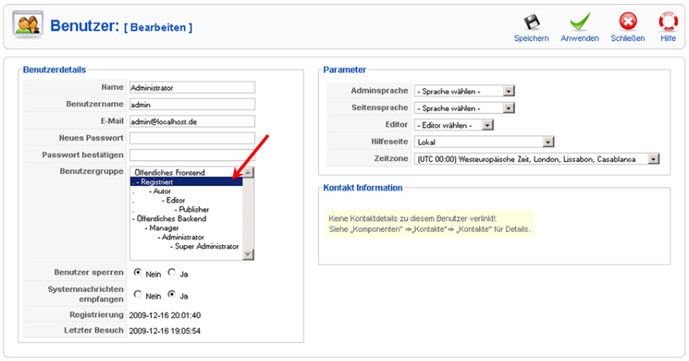Screen dimensions: 689x361
Task: Click Benutzergruppe list scroll down arrow
Action: [x=248, y=254]
